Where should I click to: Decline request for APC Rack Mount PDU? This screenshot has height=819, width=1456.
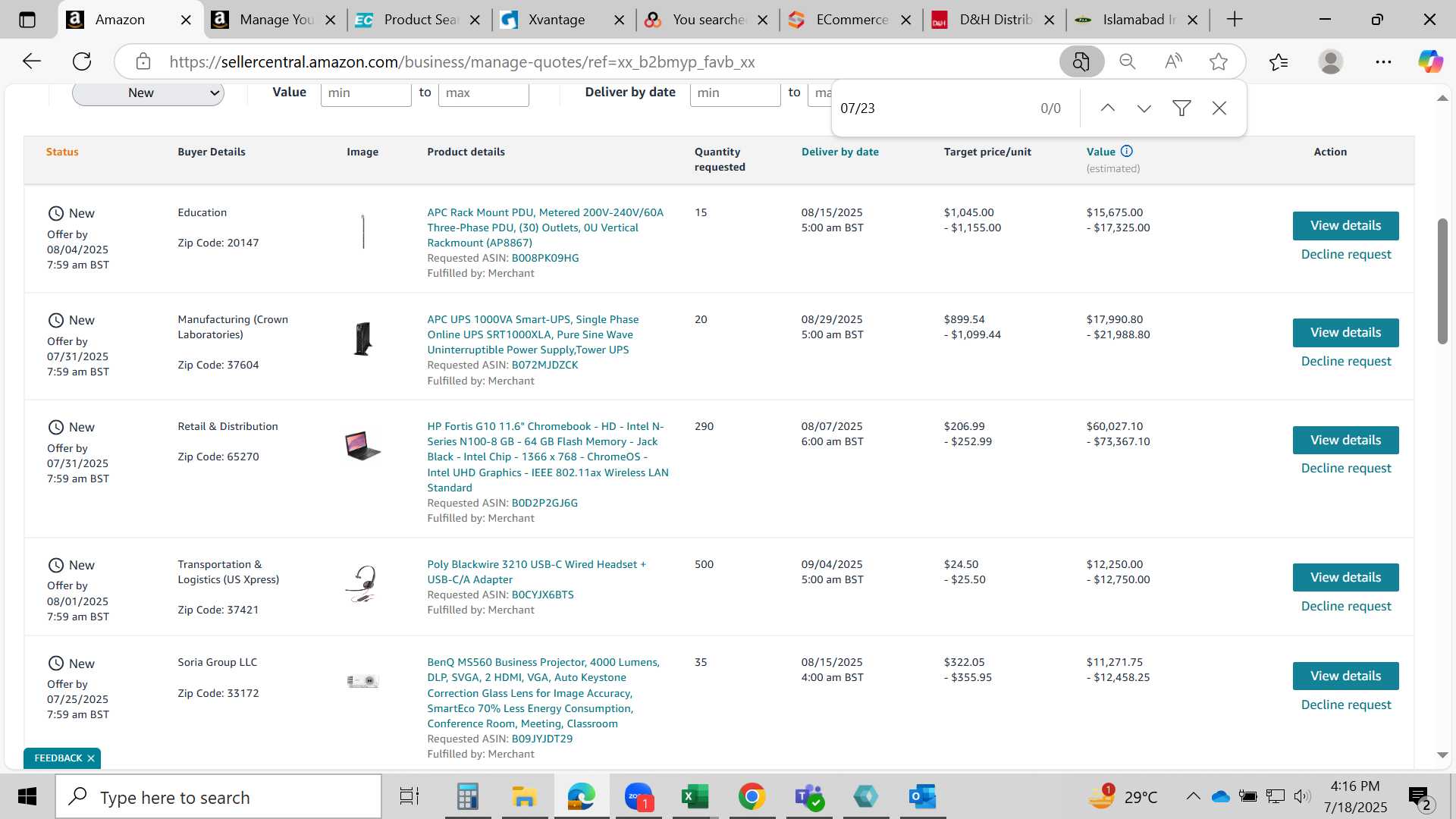[1346, 254]
